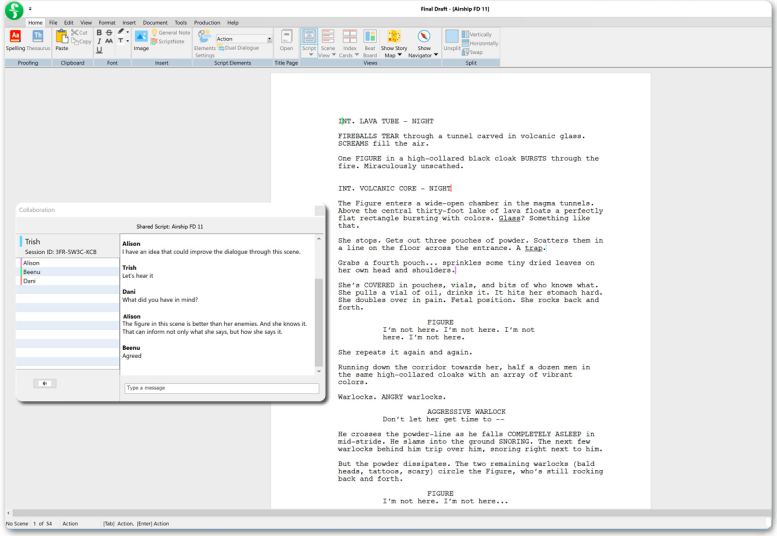The image size is (777, 536).
Task: Toggle the collaboration sound speaker button
Action: 45,383
